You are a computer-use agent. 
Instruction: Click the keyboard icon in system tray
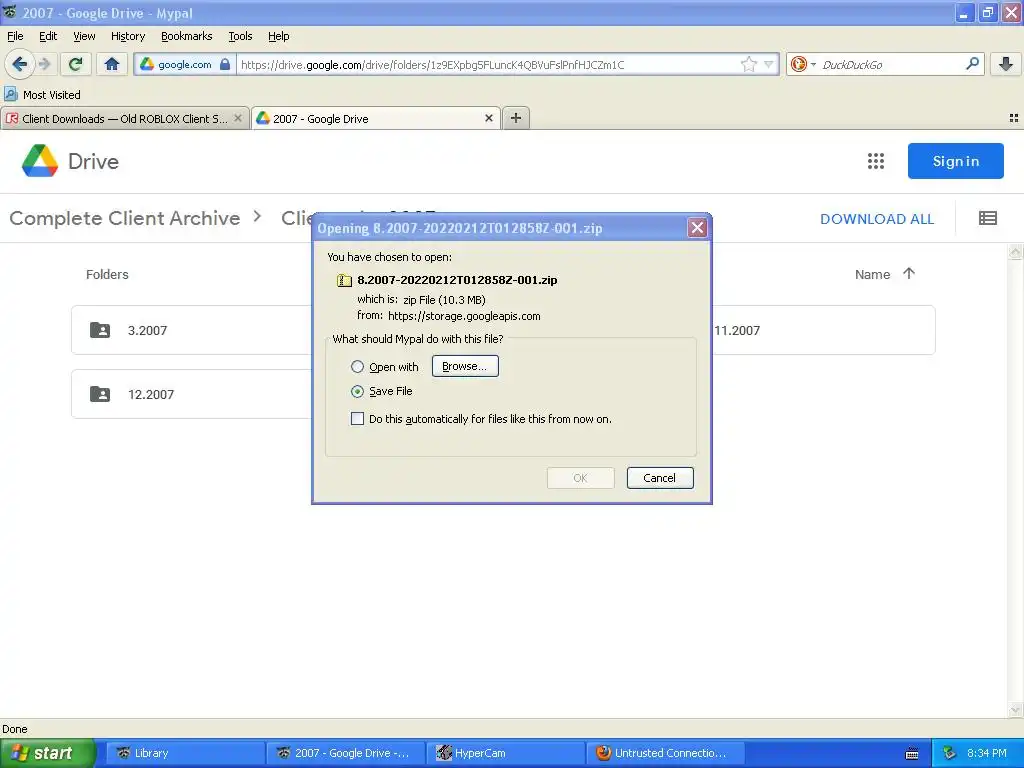(x=912, y=754)
